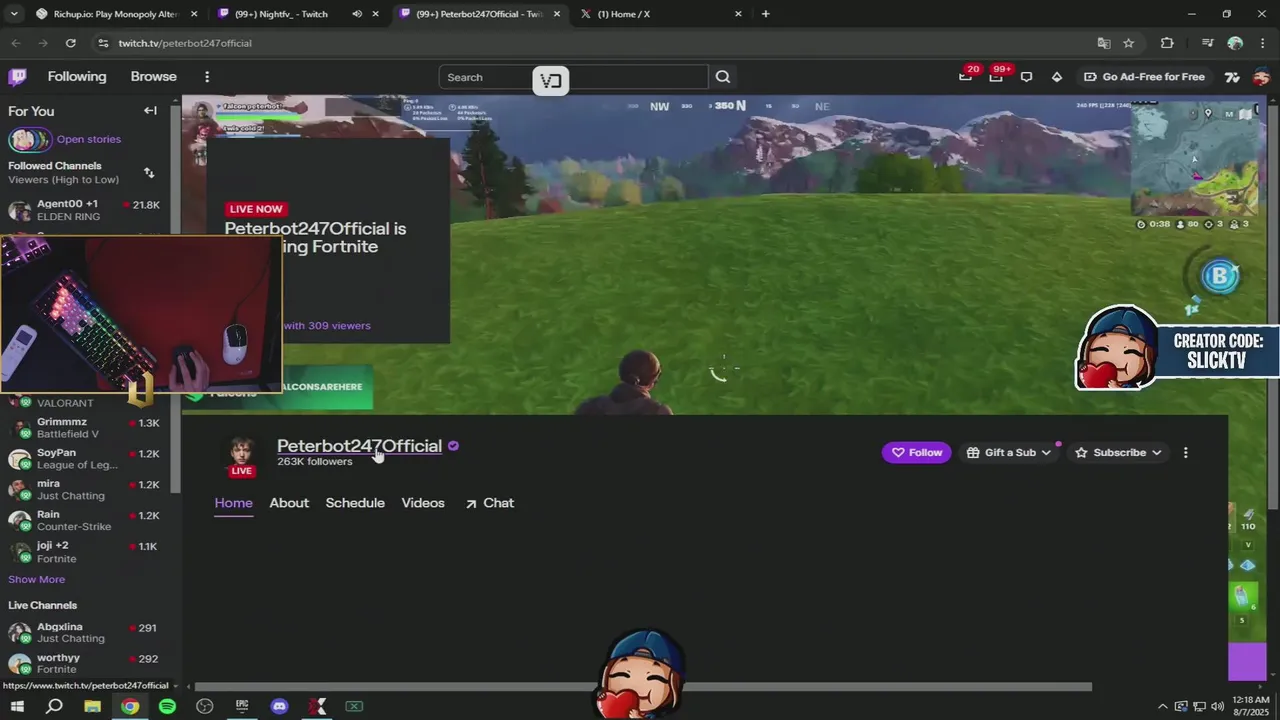Click the Peterbot247Official channel avatar

(x=241, y=453)
